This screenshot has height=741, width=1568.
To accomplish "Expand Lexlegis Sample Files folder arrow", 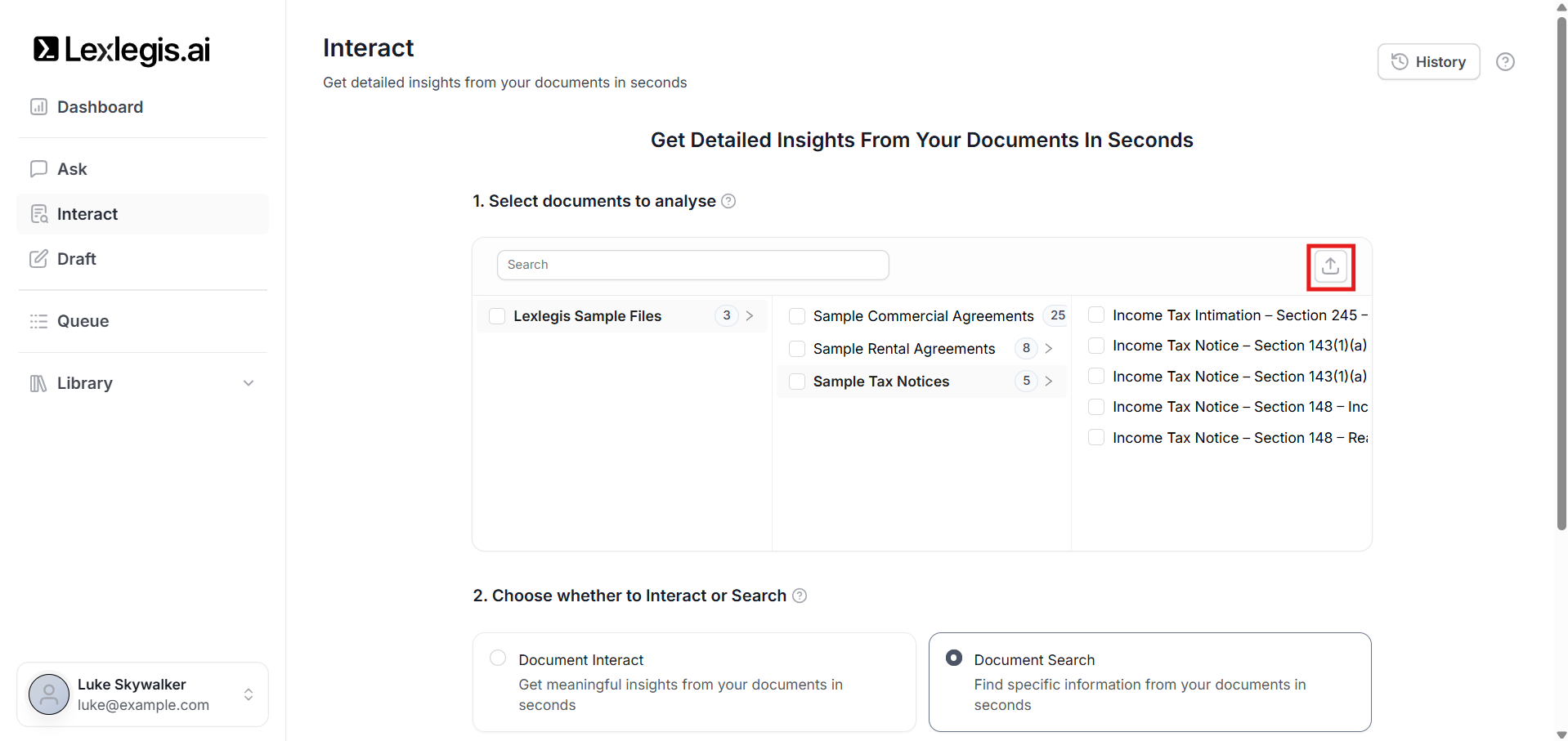I will tap(749, 316).
